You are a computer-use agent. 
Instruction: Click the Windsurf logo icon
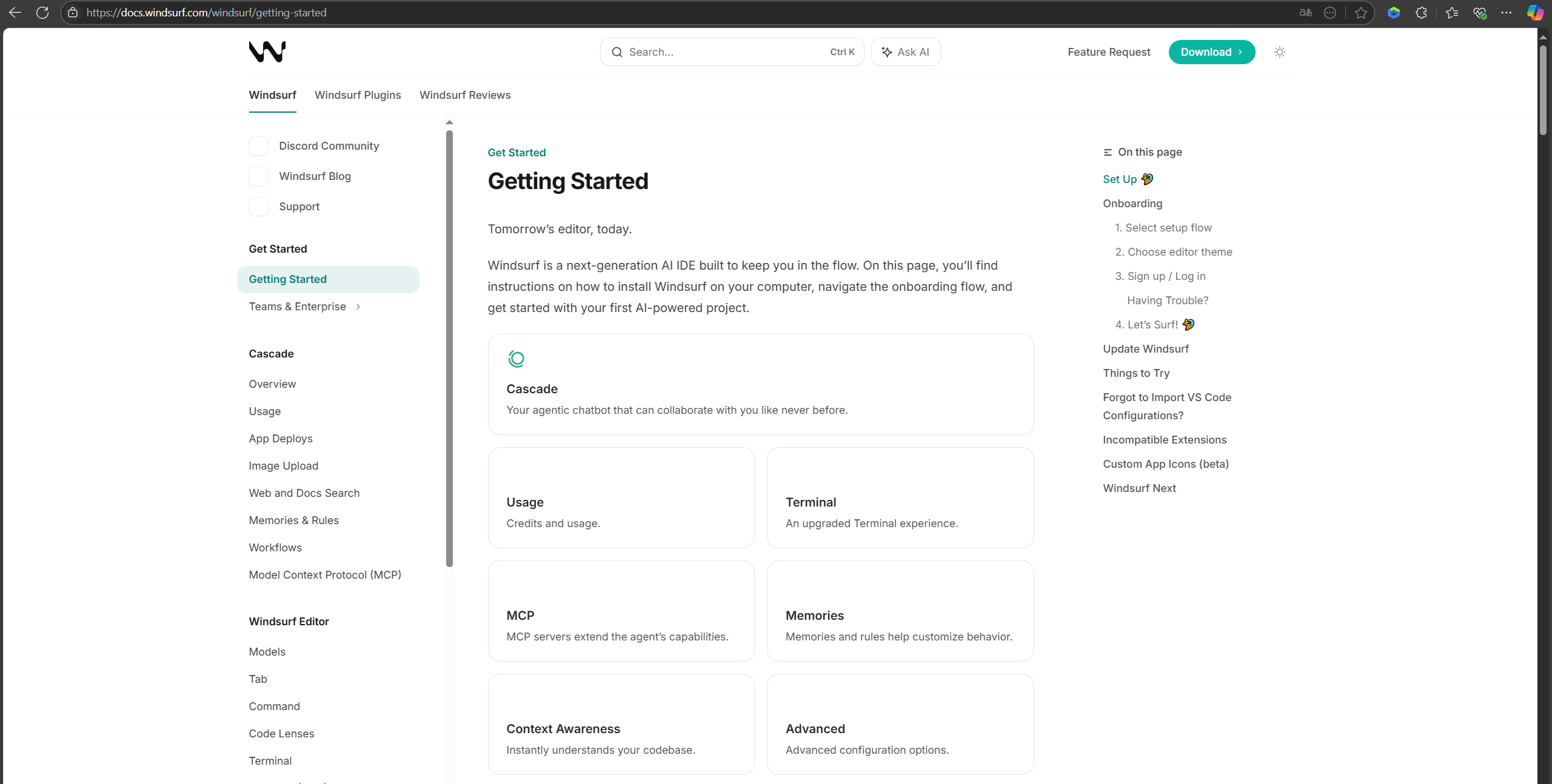pyautogui.click(x=267, y=52)
